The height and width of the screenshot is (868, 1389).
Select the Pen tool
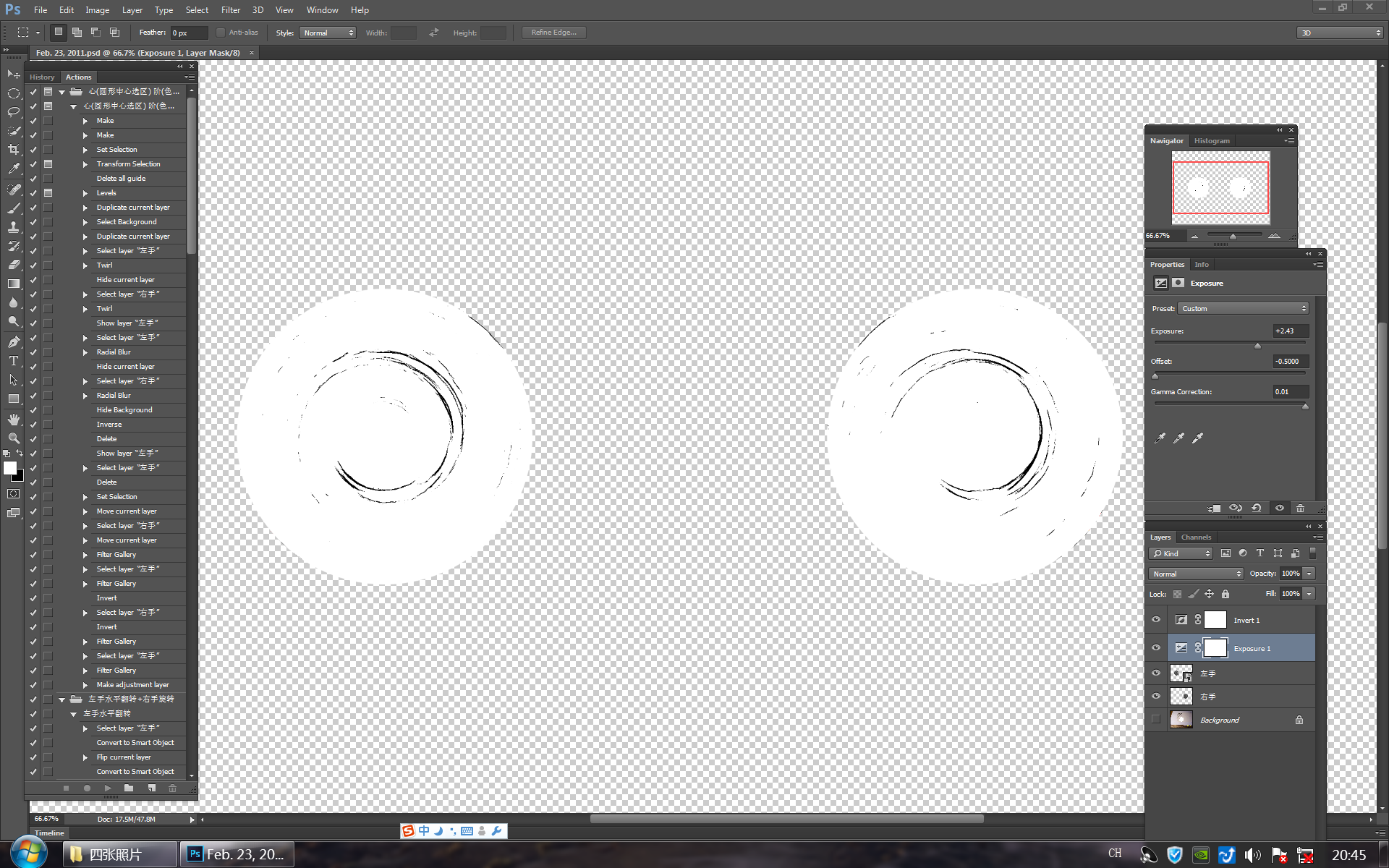13,341
